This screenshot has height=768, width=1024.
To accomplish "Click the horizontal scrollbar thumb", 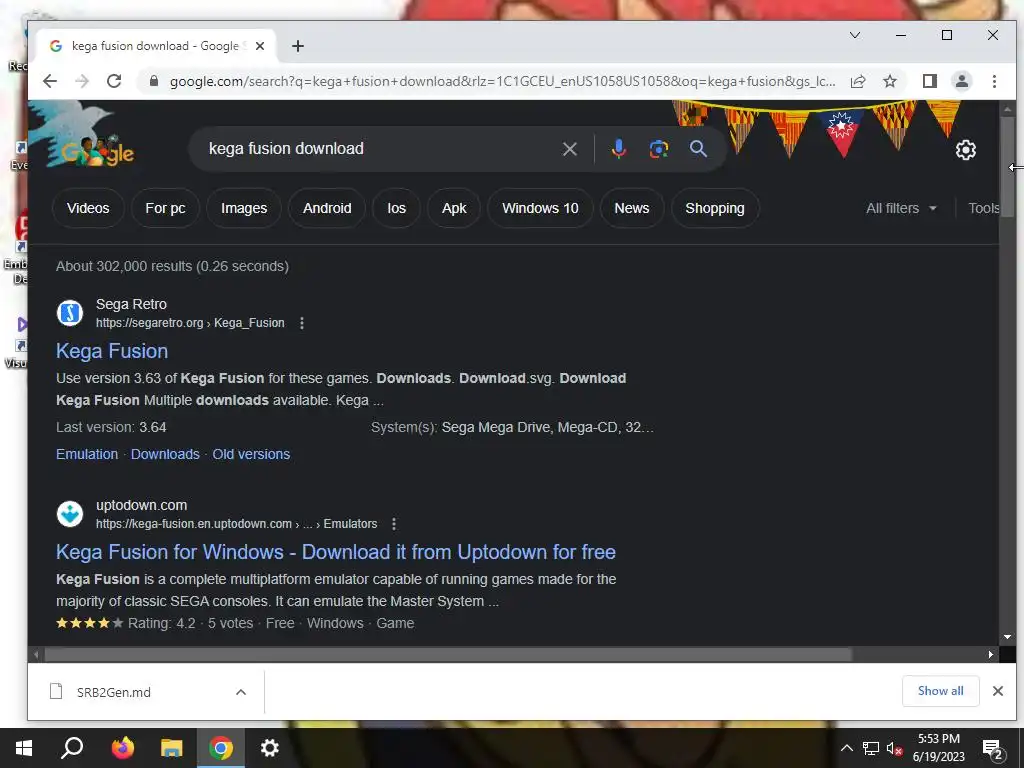I will coord(448,654).
